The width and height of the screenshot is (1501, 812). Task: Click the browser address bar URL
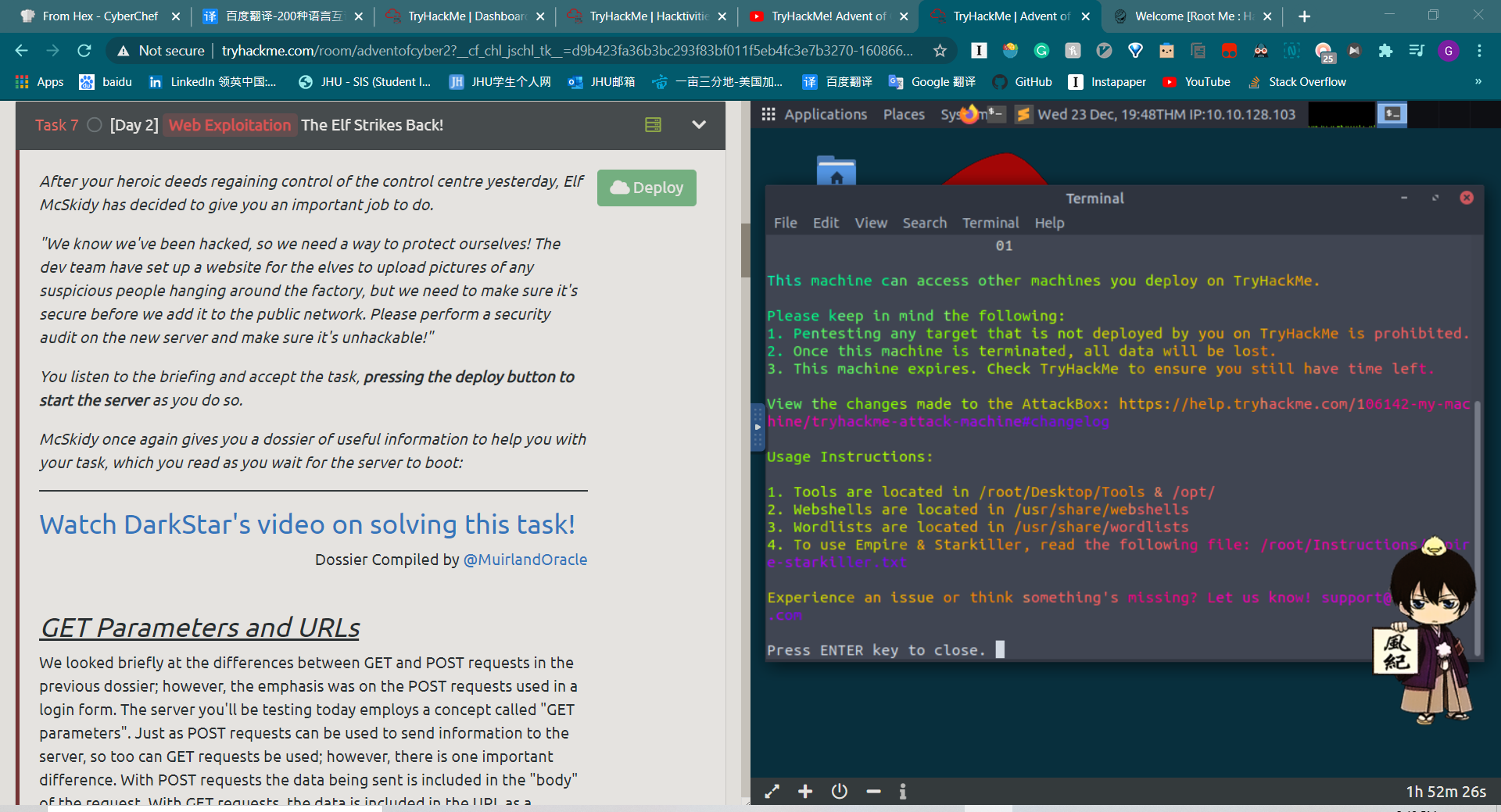coord(567,51)
